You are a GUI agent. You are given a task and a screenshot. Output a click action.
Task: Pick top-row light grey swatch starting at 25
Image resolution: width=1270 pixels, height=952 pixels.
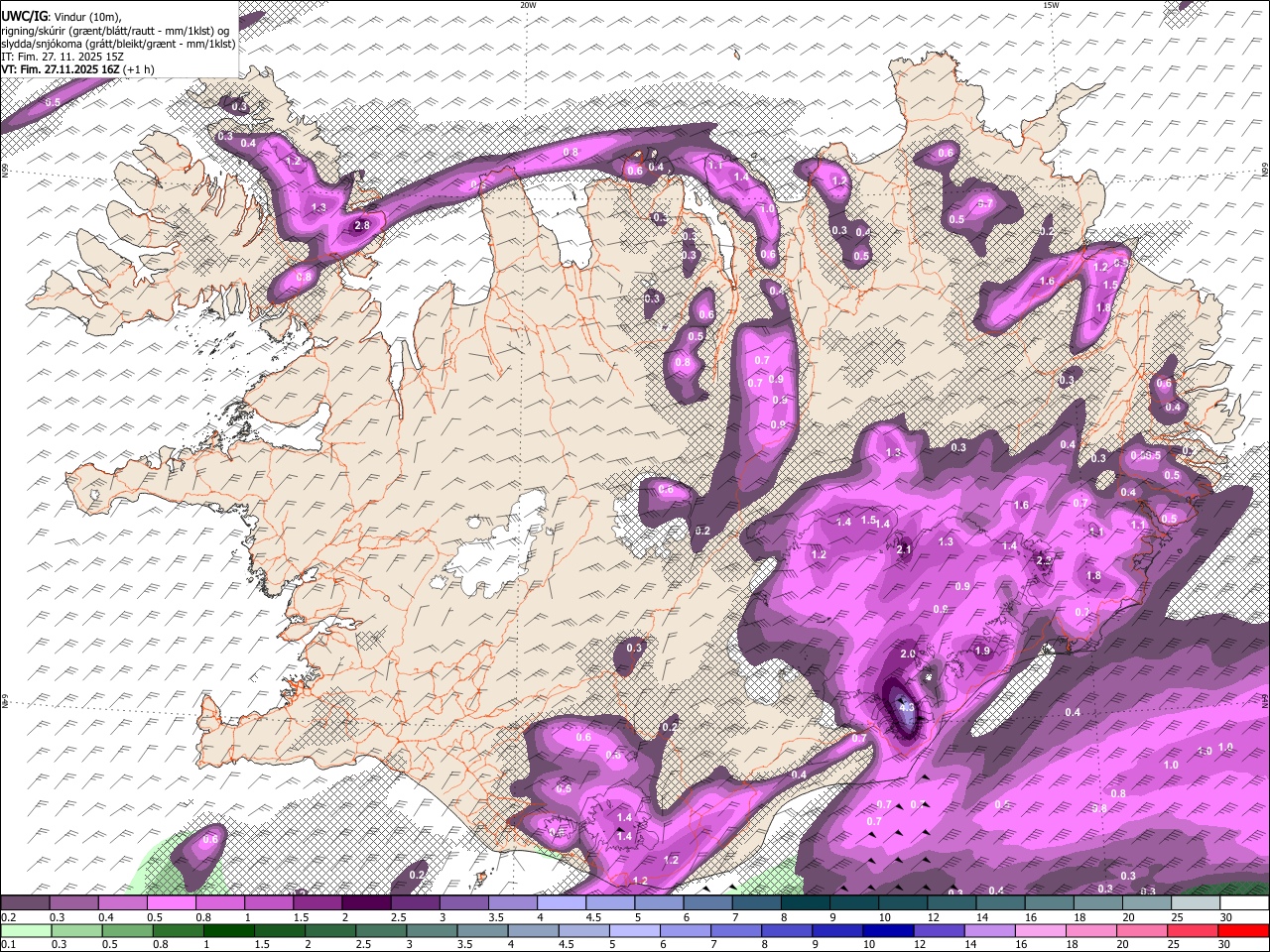(1196, 903)
